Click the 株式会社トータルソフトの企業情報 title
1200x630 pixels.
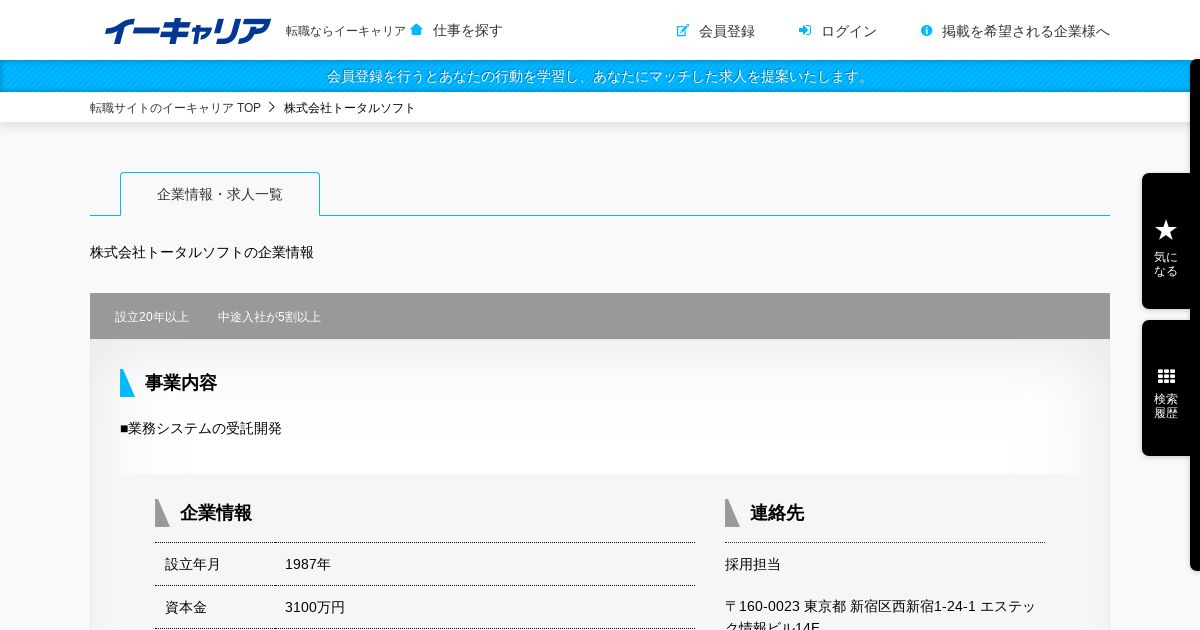pos(202,252)
